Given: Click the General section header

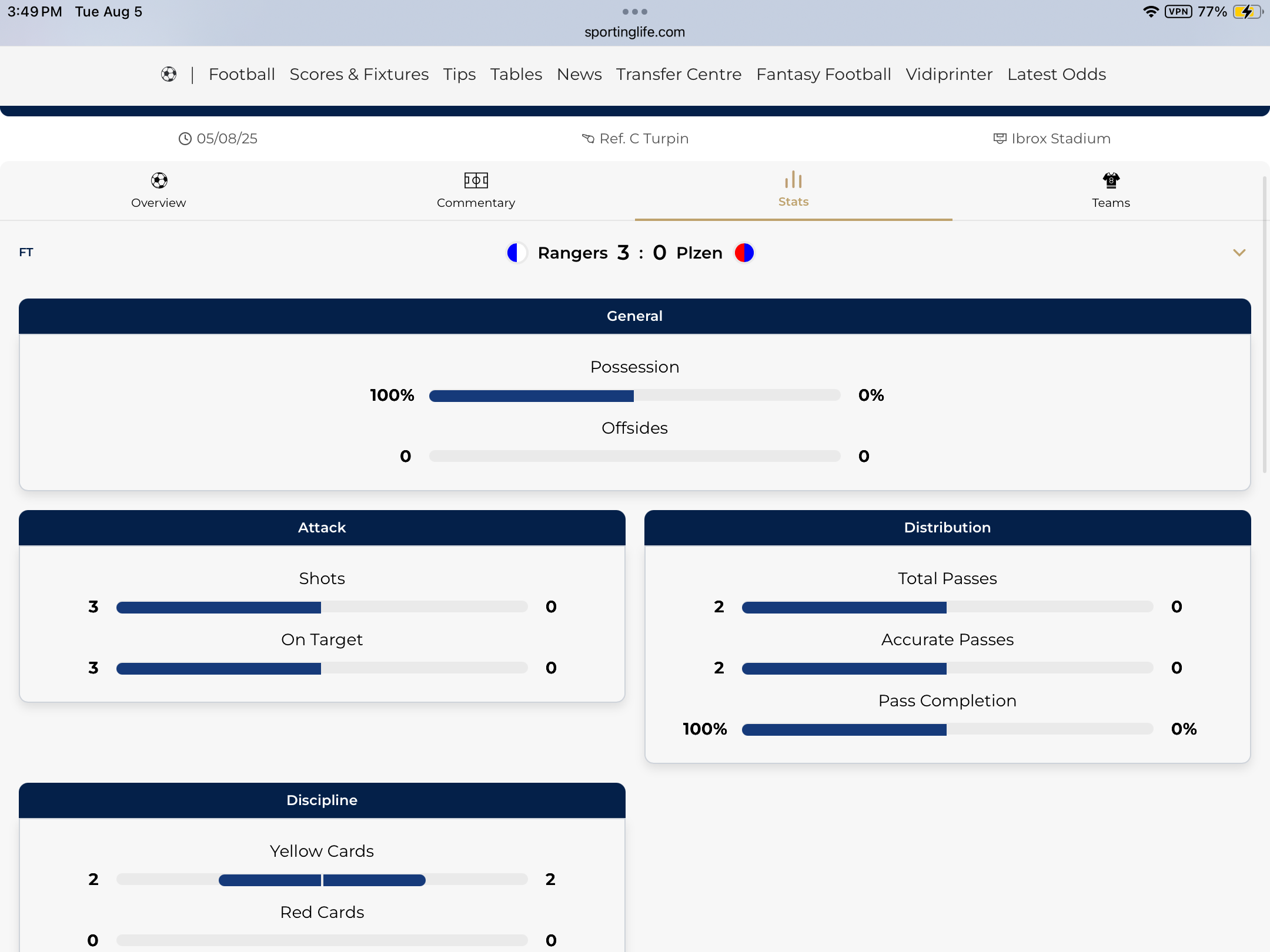Looking at the screenshot, I should pyautogui.click(x=635, y=316).
